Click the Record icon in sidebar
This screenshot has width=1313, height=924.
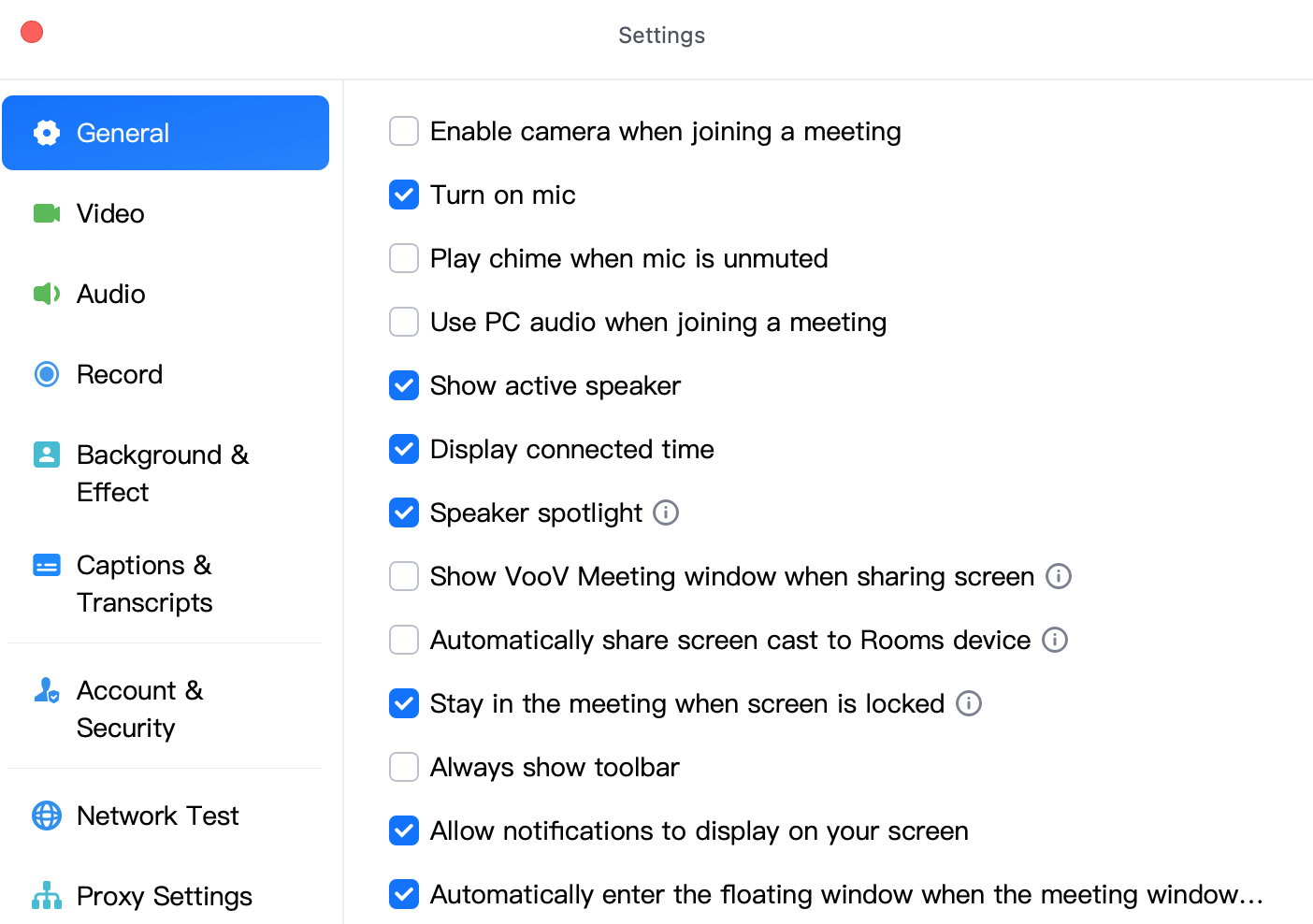pyautogui.click(x=45, y=374)
